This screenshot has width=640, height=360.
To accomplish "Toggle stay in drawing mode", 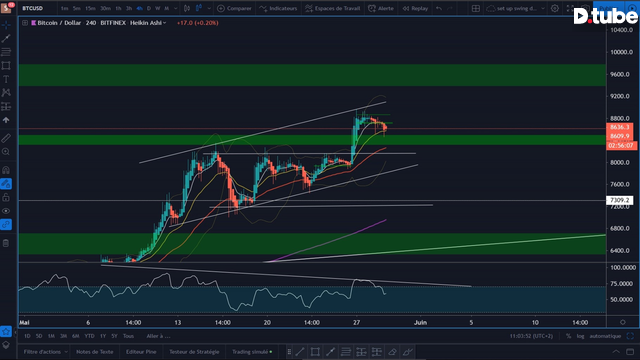I will pyautogui.click(x=6, y=184).
